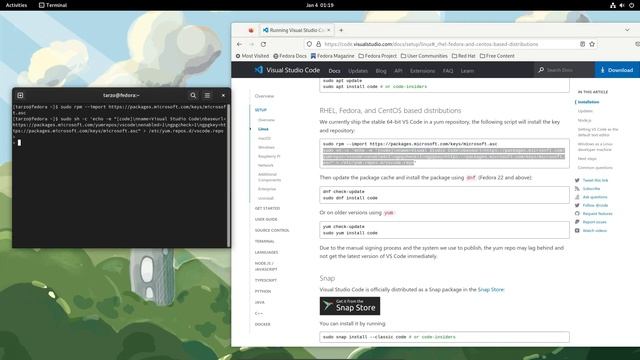Expand the Fedora Project bookmark folder
The image size is (640, 360).
[x=378, y=56]
